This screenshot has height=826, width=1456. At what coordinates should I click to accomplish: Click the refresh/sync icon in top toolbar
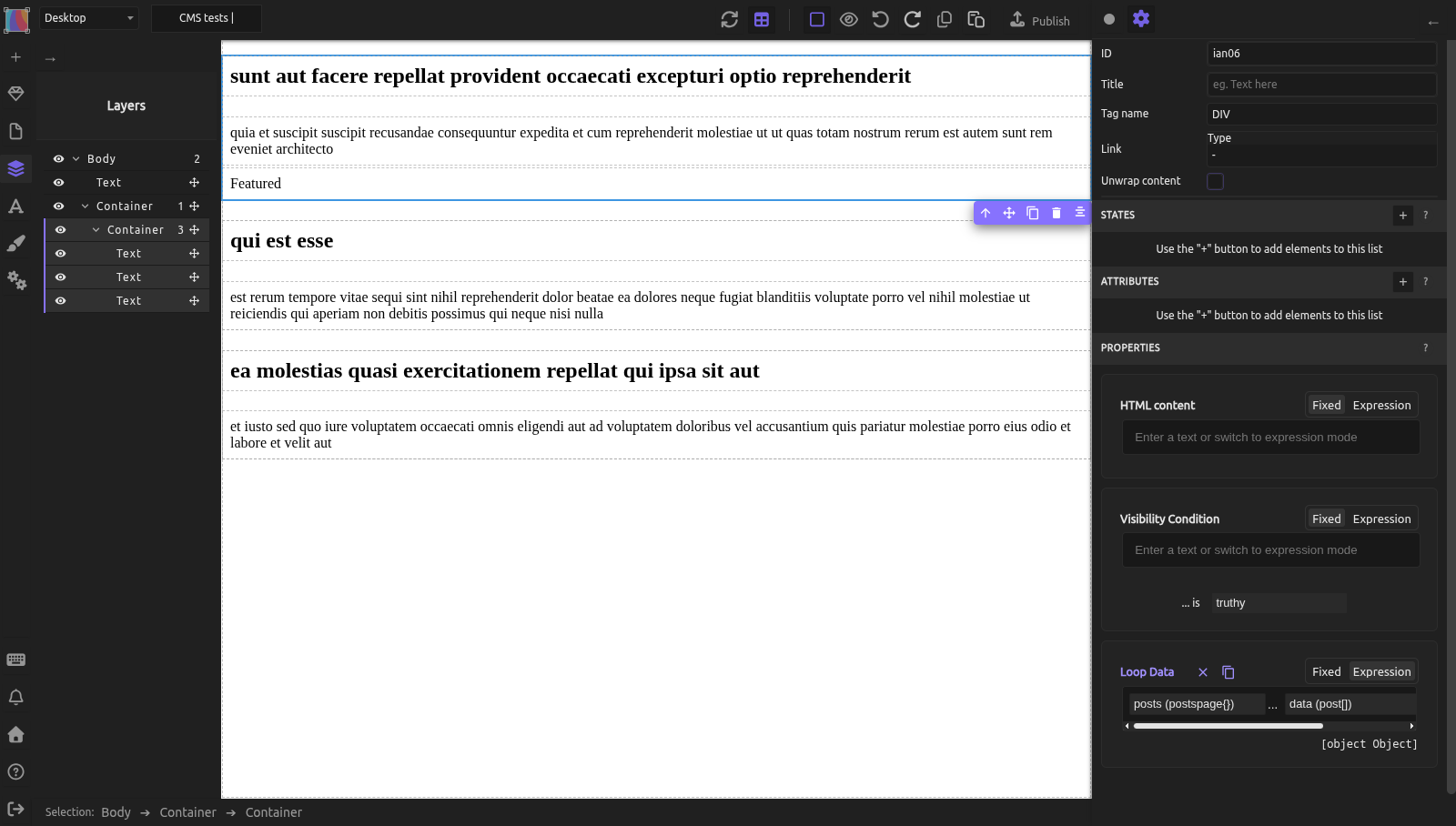pos(729,19)
